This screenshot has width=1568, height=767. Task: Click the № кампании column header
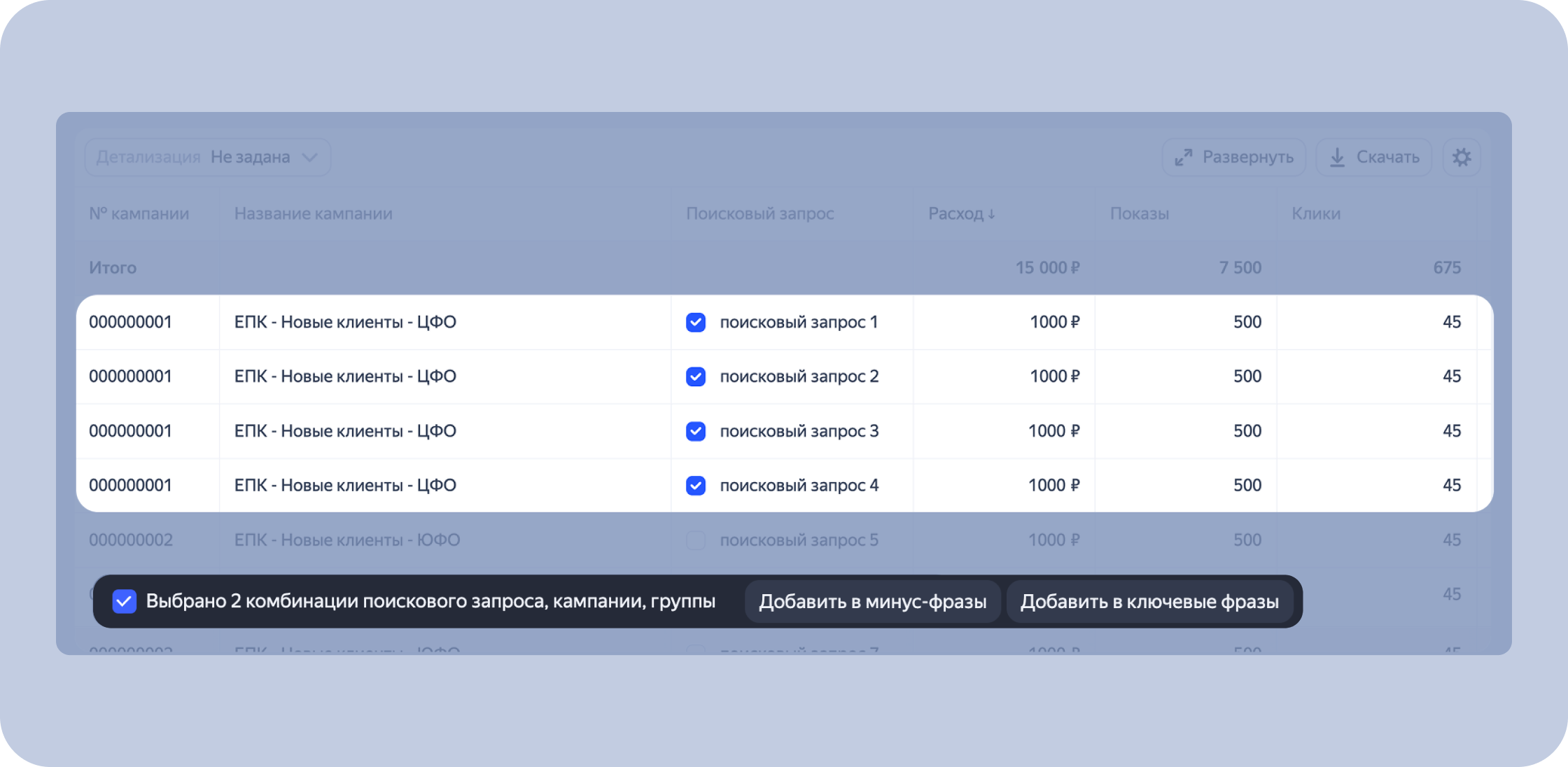click(139, 213)
